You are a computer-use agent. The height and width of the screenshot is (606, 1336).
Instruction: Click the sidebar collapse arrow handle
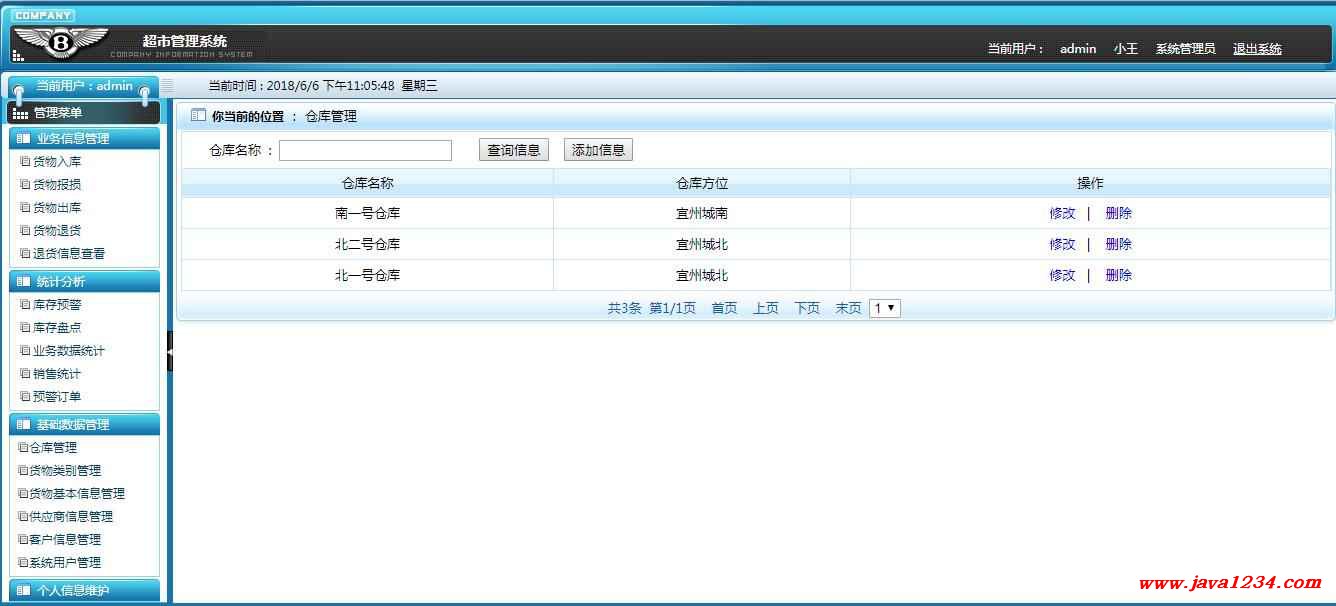[170, 352]
